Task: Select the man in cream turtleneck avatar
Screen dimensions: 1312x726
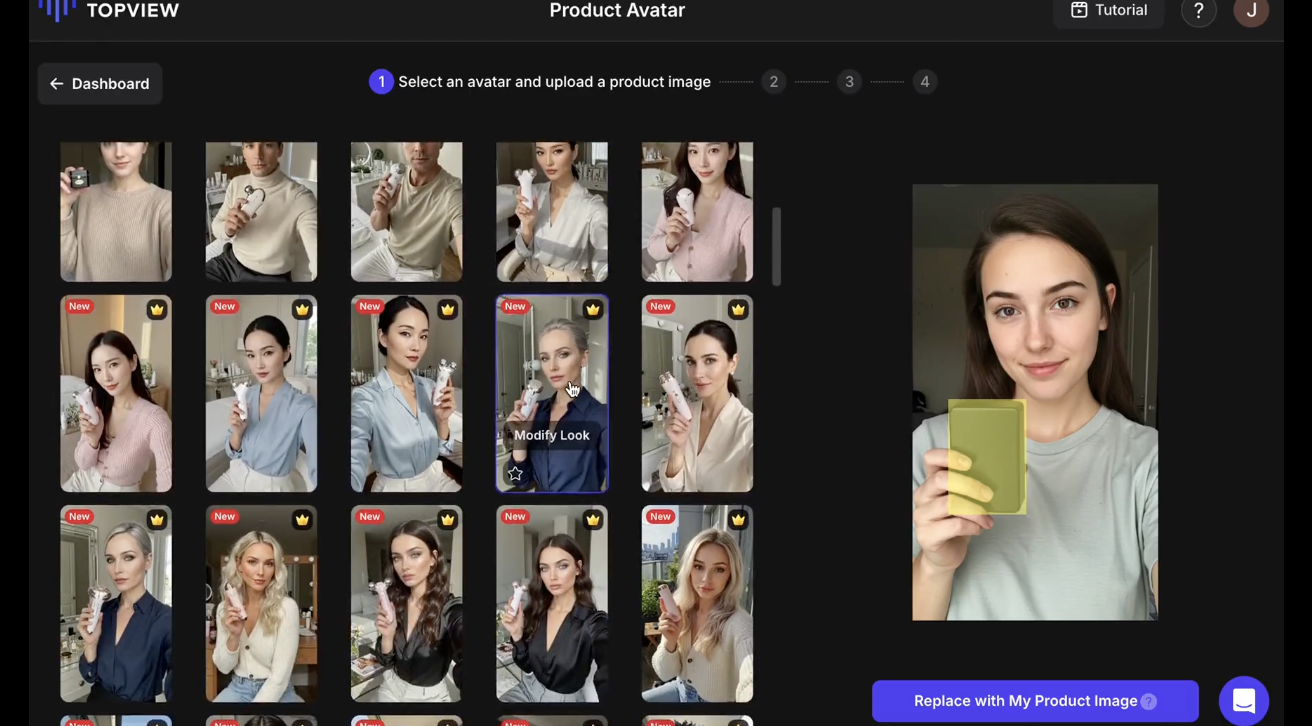Action: pyautogui.click(x=261, y=211)
